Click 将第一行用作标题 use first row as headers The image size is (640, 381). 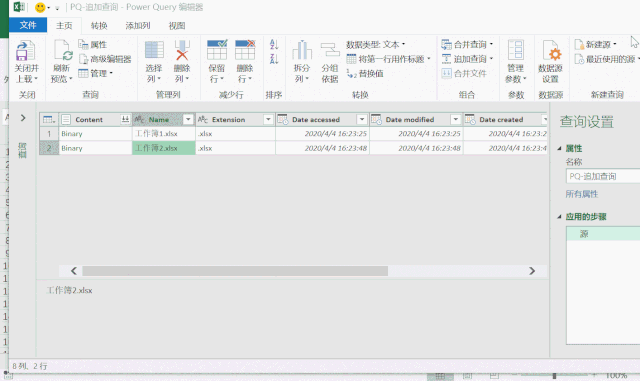tap(389, 59)
